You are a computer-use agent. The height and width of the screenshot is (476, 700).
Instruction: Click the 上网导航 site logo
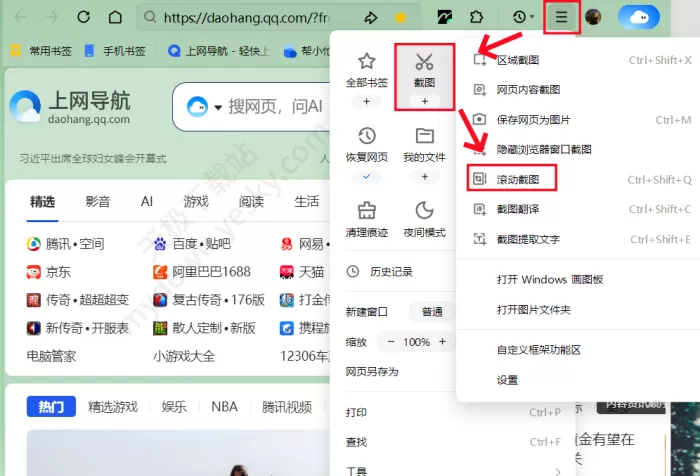[x=70, y=106]
